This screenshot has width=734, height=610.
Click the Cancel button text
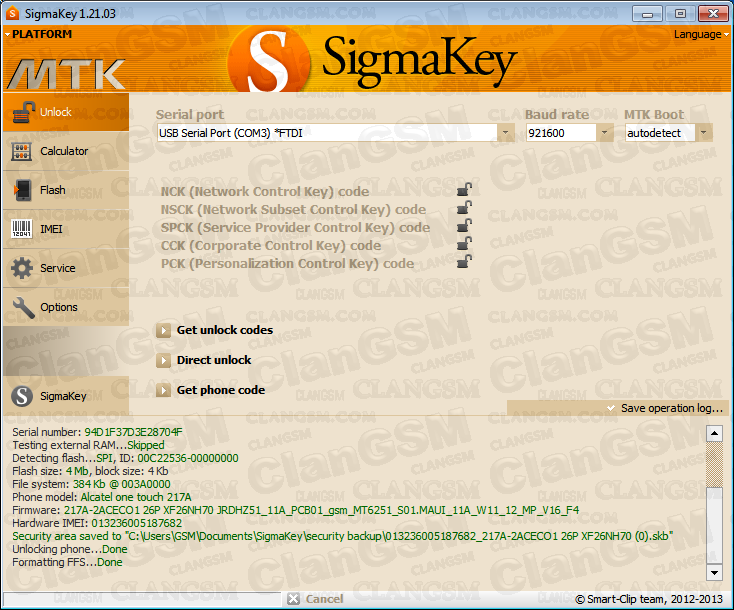(324, 599)
